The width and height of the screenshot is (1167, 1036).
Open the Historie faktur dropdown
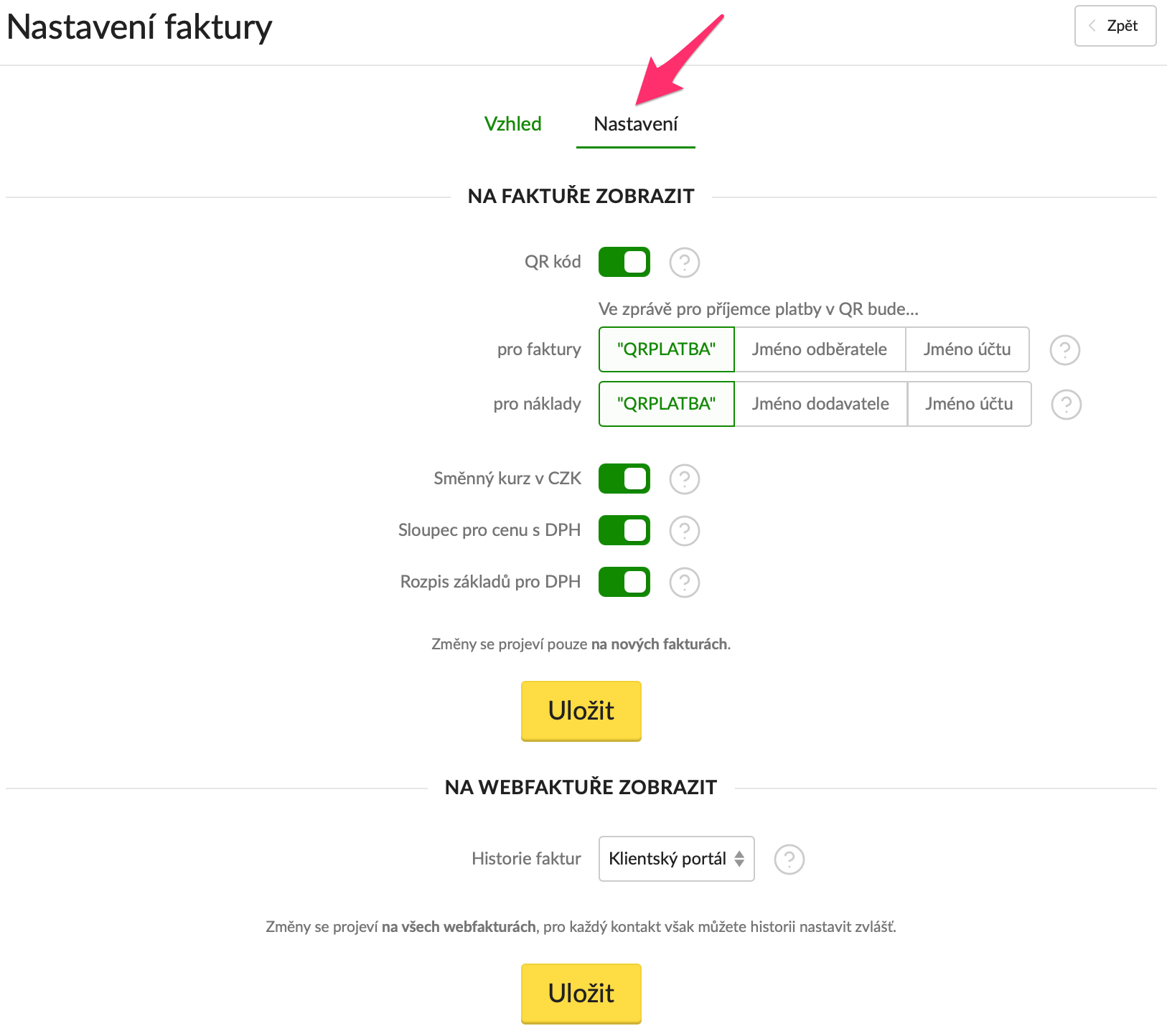(x=676, y=859)
